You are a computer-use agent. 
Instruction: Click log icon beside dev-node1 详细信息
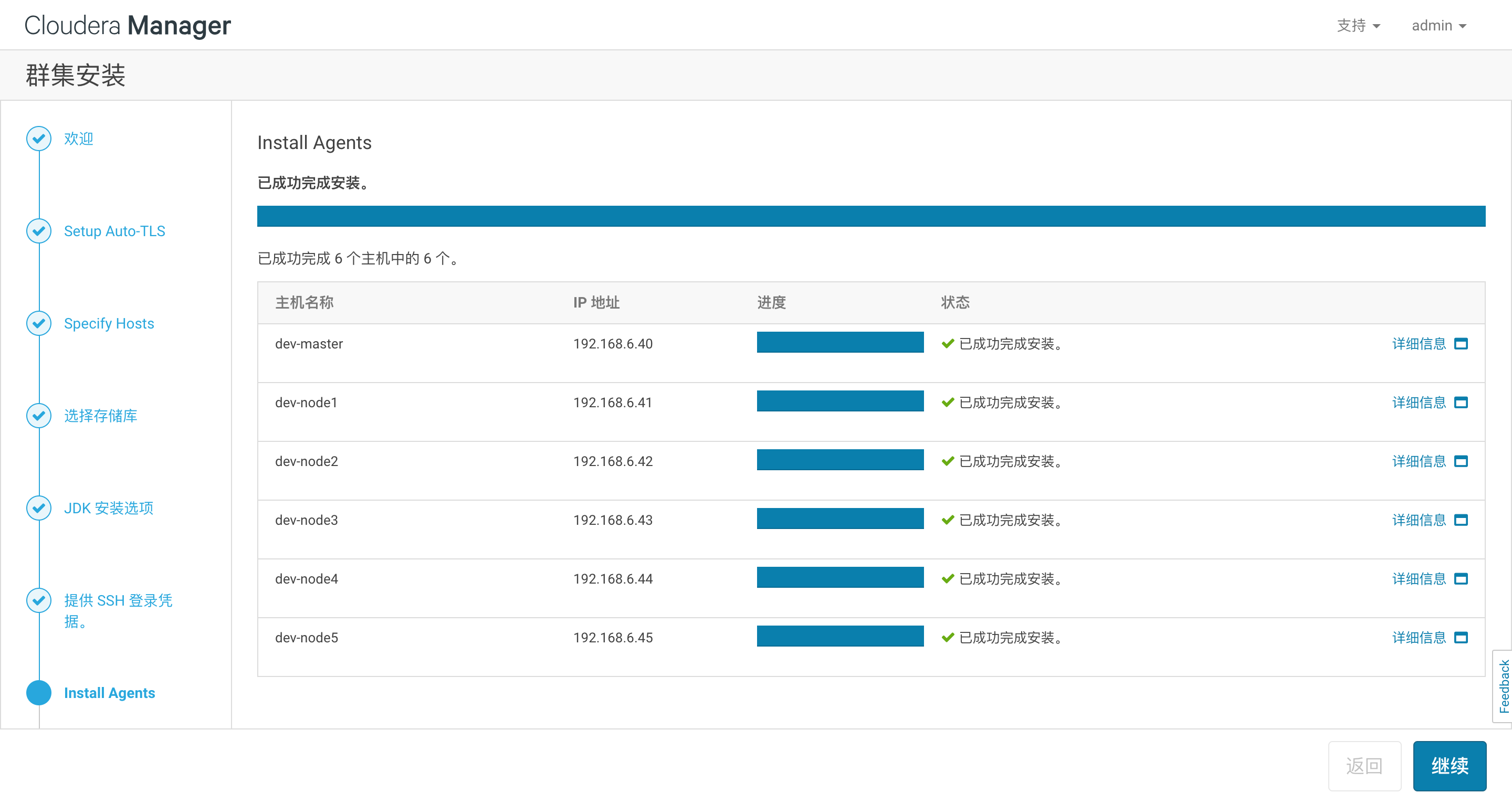click(1462, 403)
